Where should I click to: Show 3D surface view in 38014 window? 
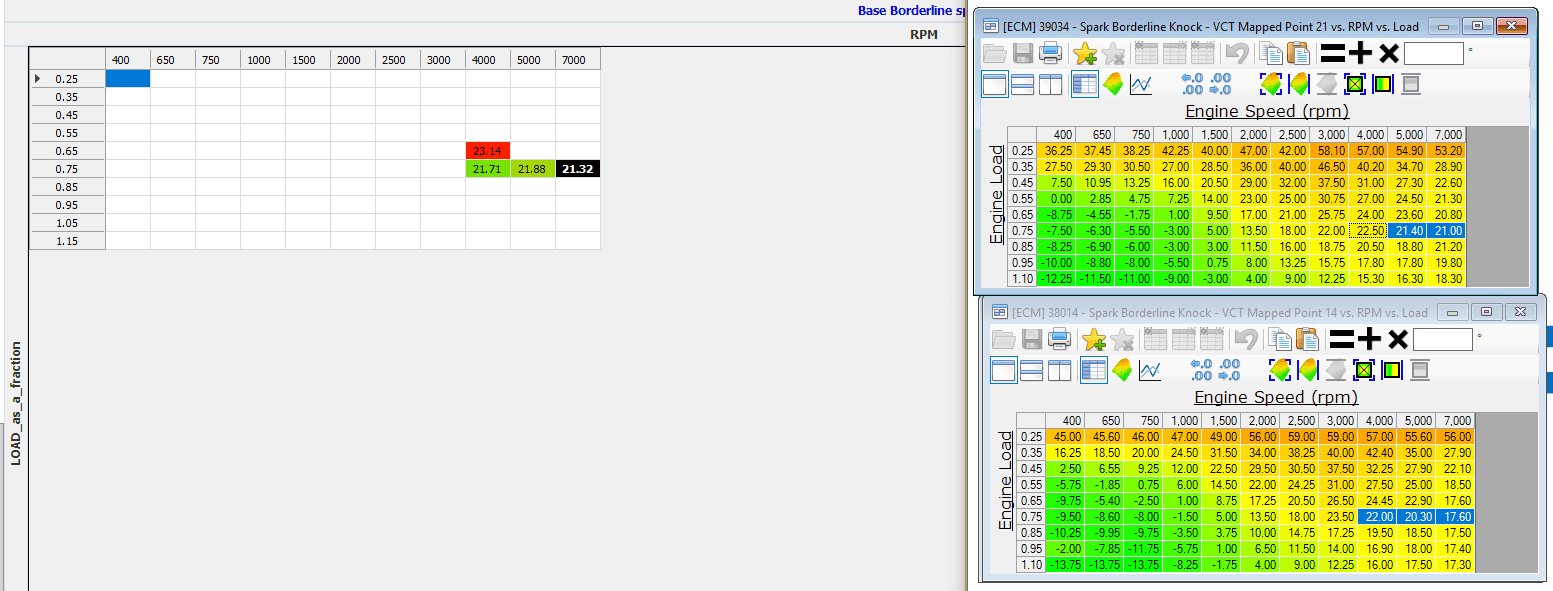tap(1121, 370)
